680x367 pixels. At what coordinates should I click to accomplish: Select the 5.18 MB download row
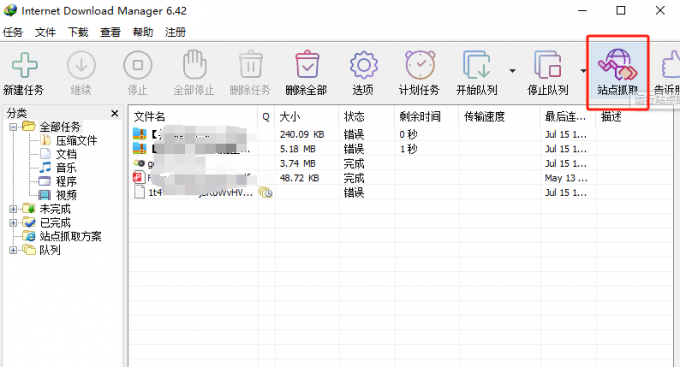(401, 149)
